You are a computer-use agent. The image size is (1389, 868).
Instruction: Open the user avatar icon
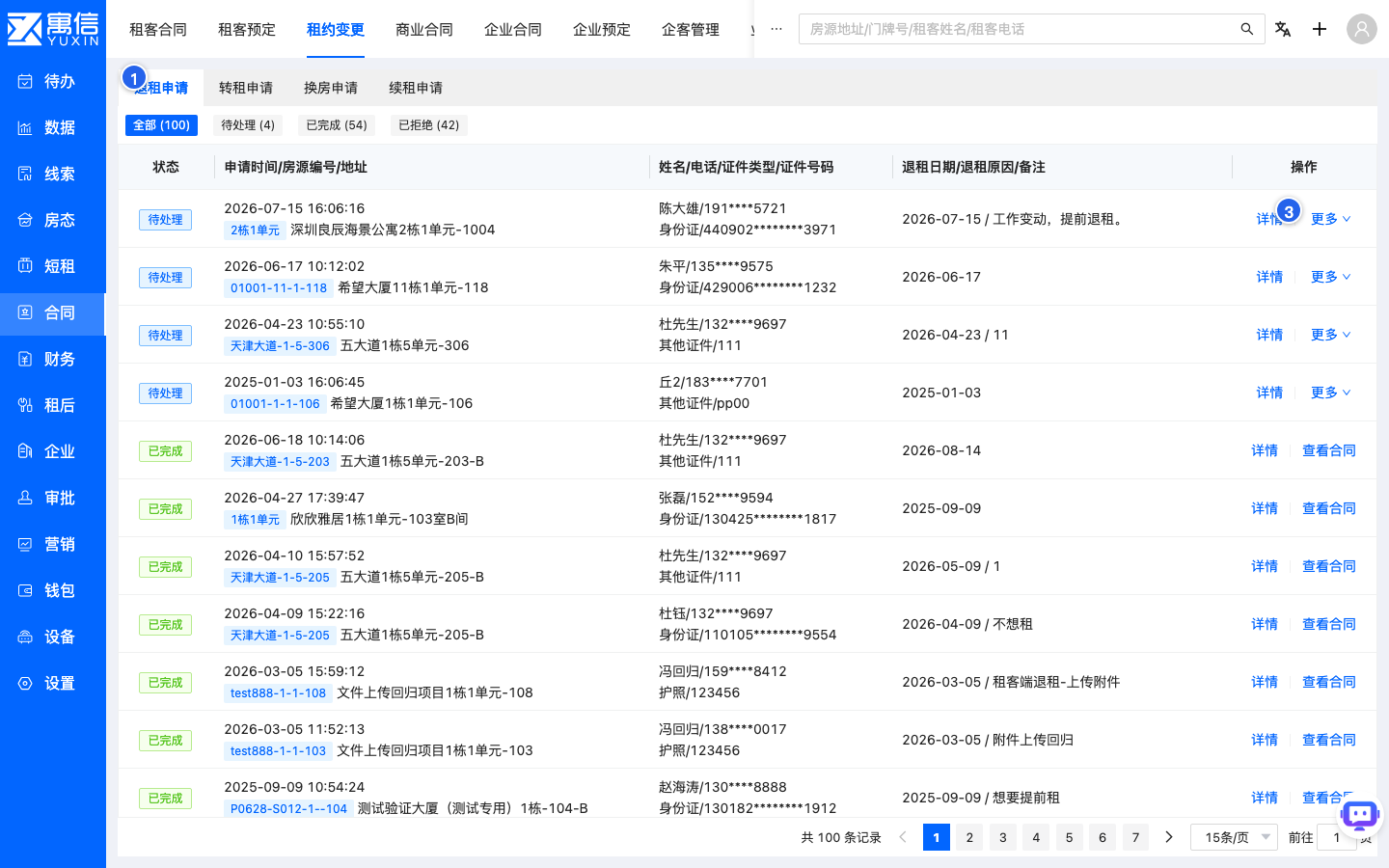[1362, 29]
